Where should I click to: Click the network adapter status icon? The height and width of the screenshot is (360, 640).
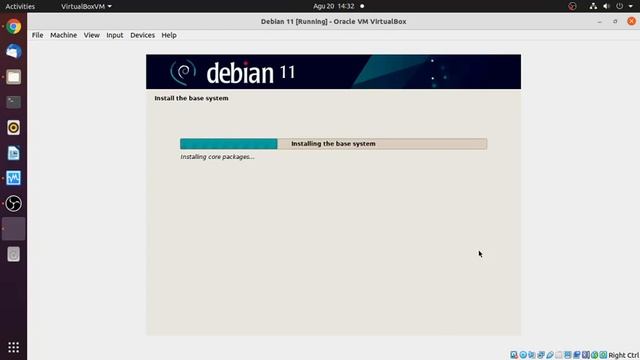pyautogui.click(x=541, y=355)
